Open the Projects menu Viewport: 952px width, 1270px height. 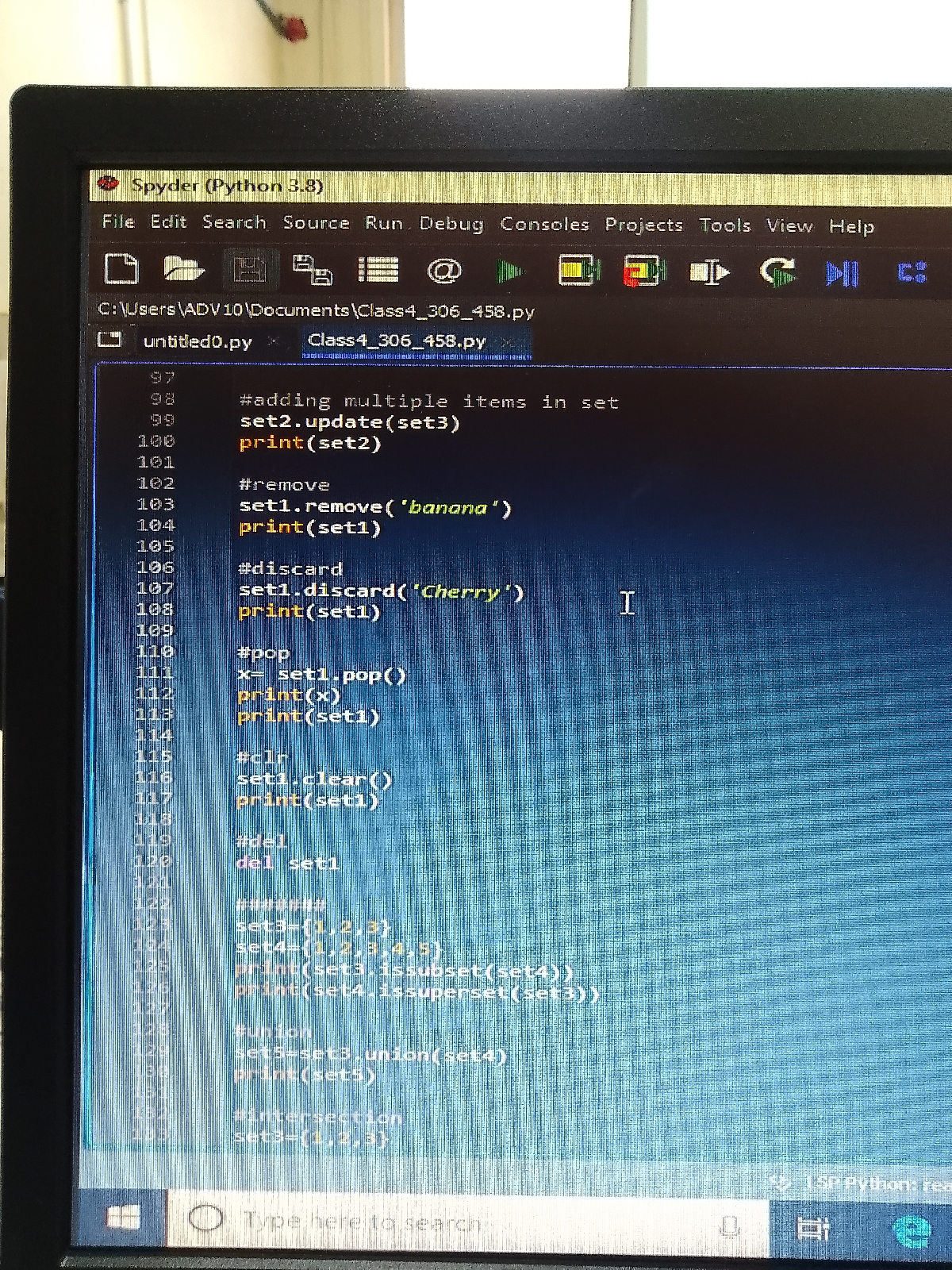coord(643,225)
